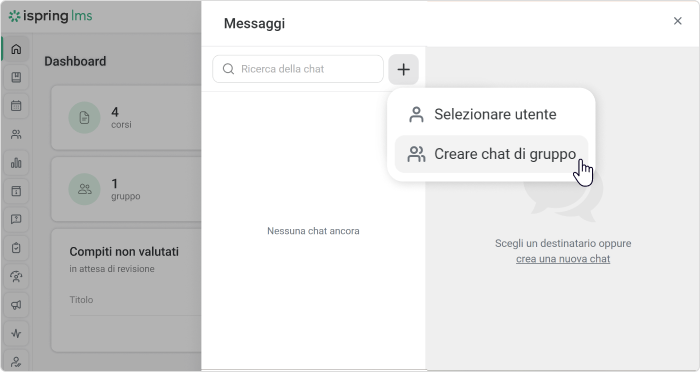Click the 1 gruppo card
This screenshot has width=700, height=372.
(x=126, y=189)
